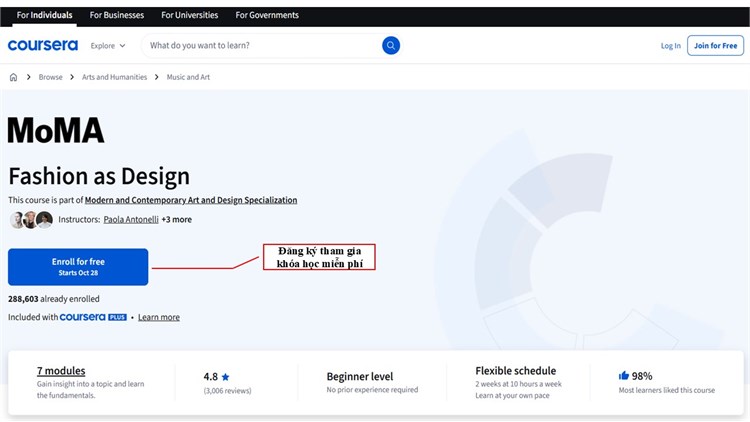Click the Join for Free button
This screenshot has height=422, width=750.
(x=715, y=45)
